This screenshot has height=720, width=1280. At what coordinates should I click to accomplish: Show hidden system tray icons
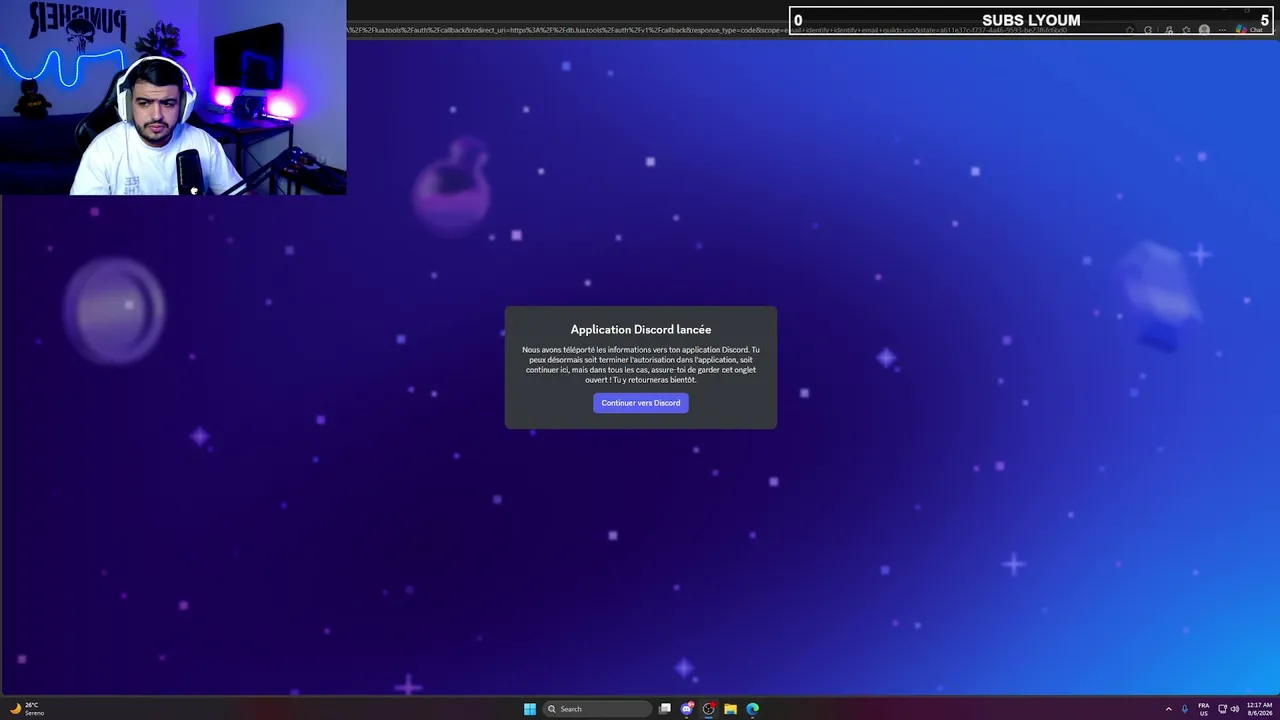pos(1168,709)
